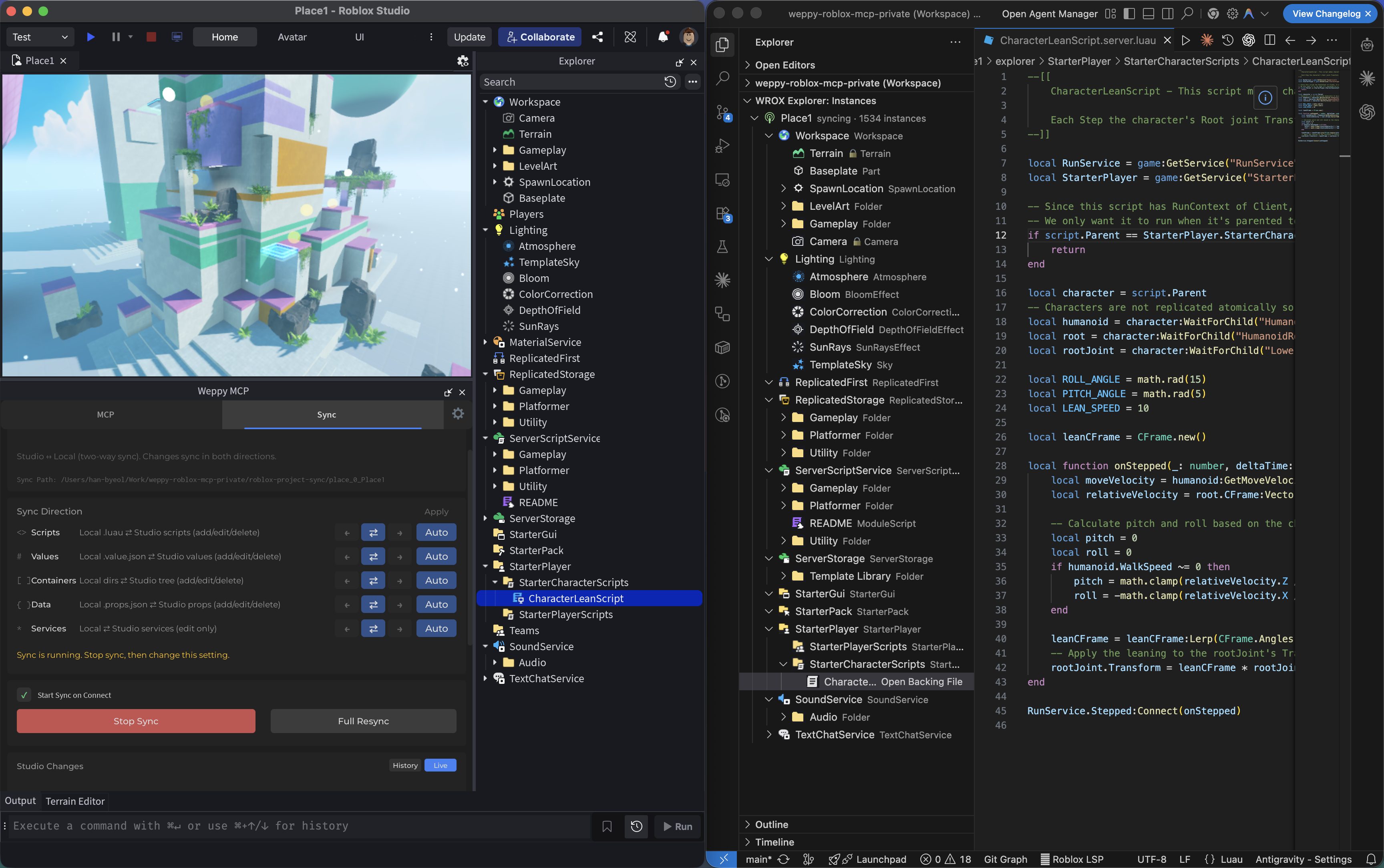Open the ChatGPT icon in the editor toolbar
Image resolution: width=1384 pixels, height=868 pixels.
[1248, 40]
